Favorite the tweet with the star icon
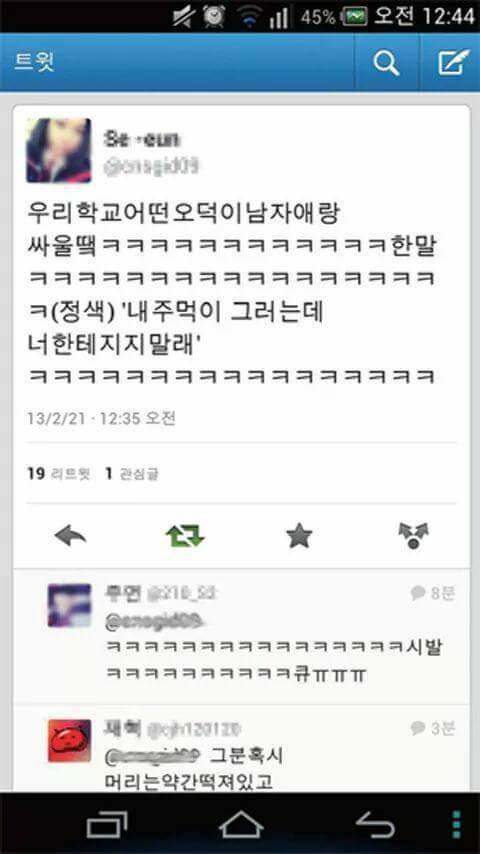The image size is (480, 854). pos(299,536)
